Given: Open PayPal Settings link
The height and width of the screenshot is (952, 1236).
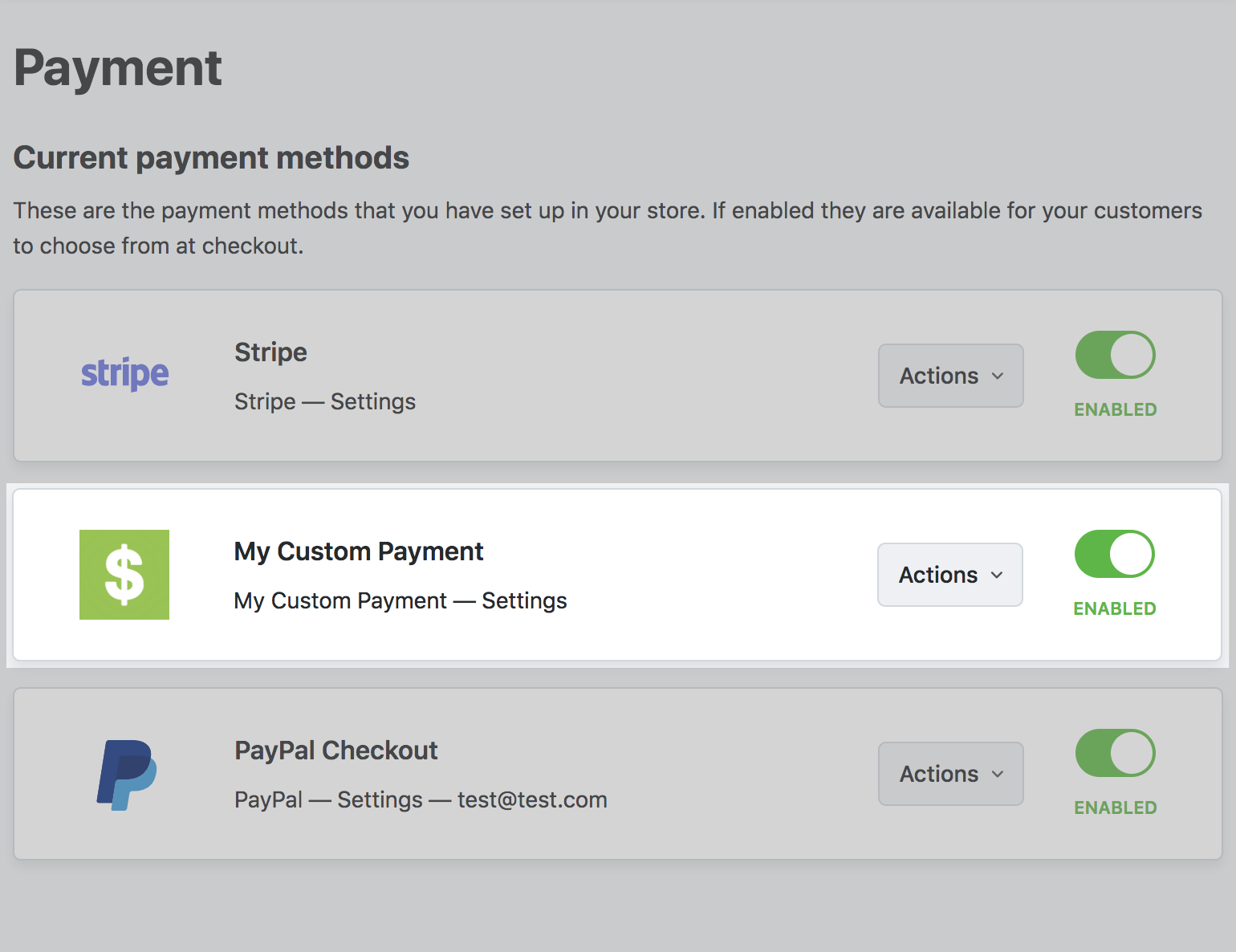Looking at the screenshot, I should [x=380, y=799].
